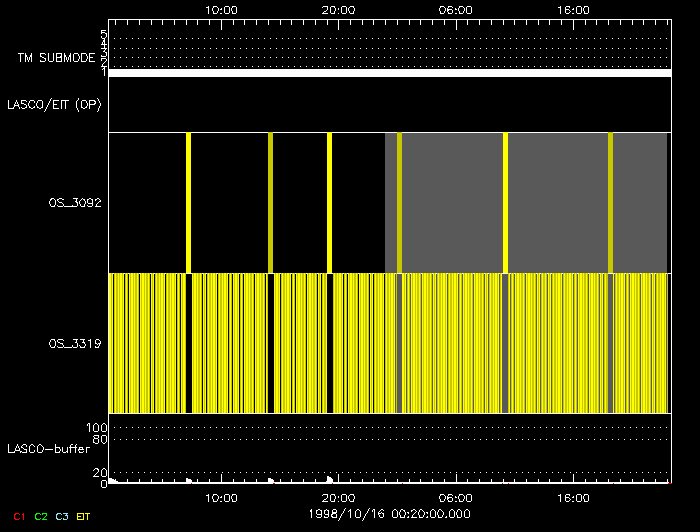Click the empty LASCO/EIT (DP) black row
700x532 pixels.
(389, 104)
